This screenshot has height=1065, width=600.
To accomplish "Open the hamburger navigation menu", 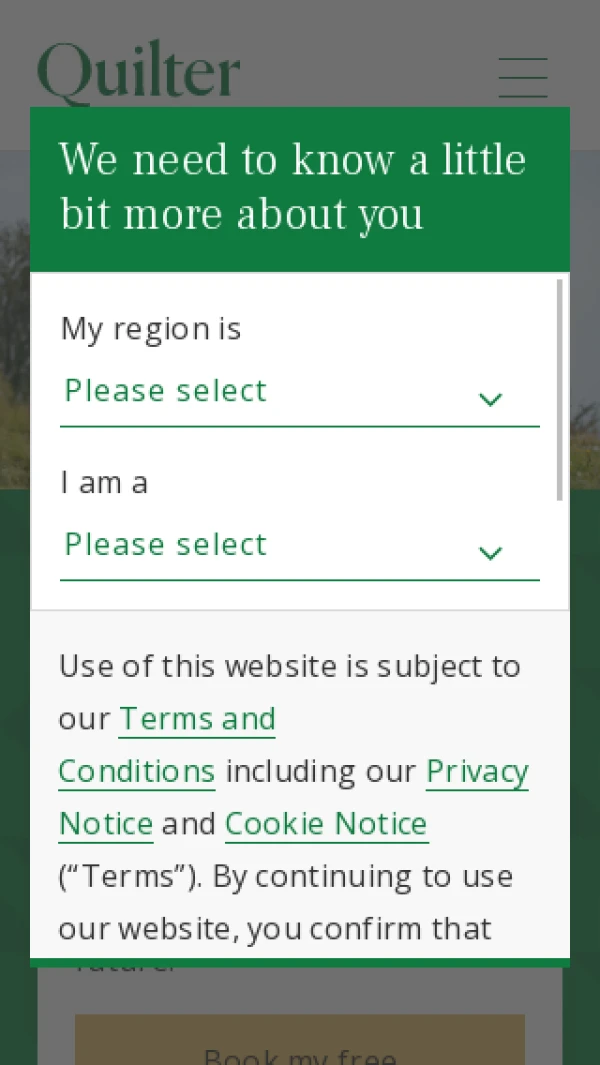I will click(523, 77).
